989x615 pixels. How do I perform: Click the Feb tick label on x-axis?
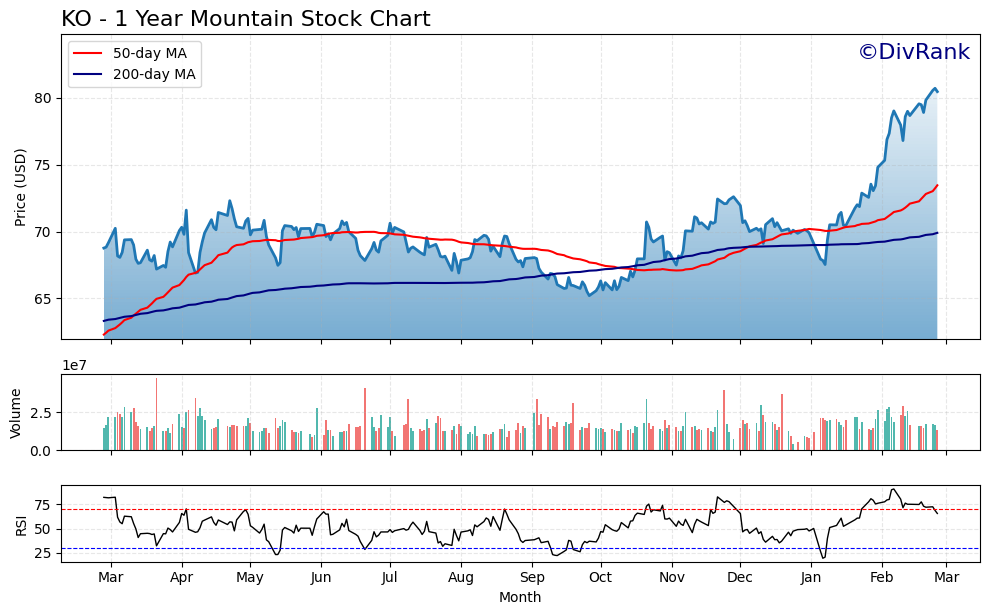880,578
